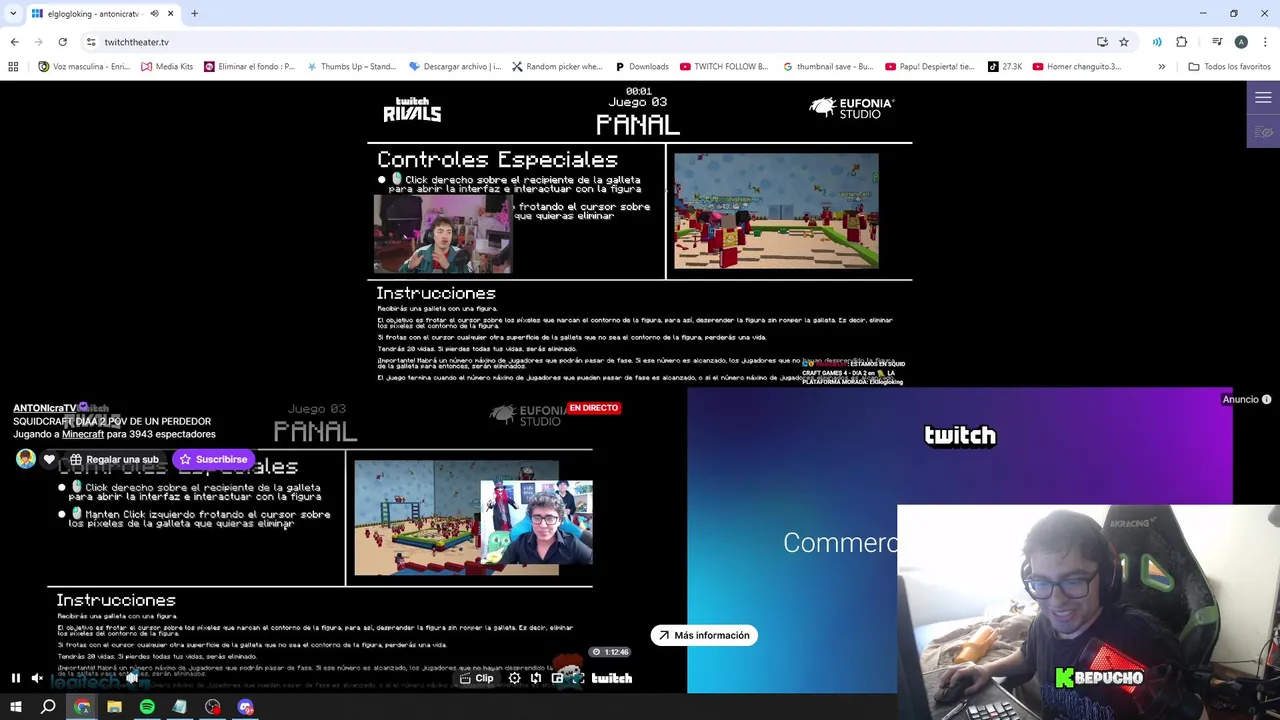Viewport: 1280px width, 720px height.
Task: Open Voz masculina bookmark
Action: tap(84, 67)
